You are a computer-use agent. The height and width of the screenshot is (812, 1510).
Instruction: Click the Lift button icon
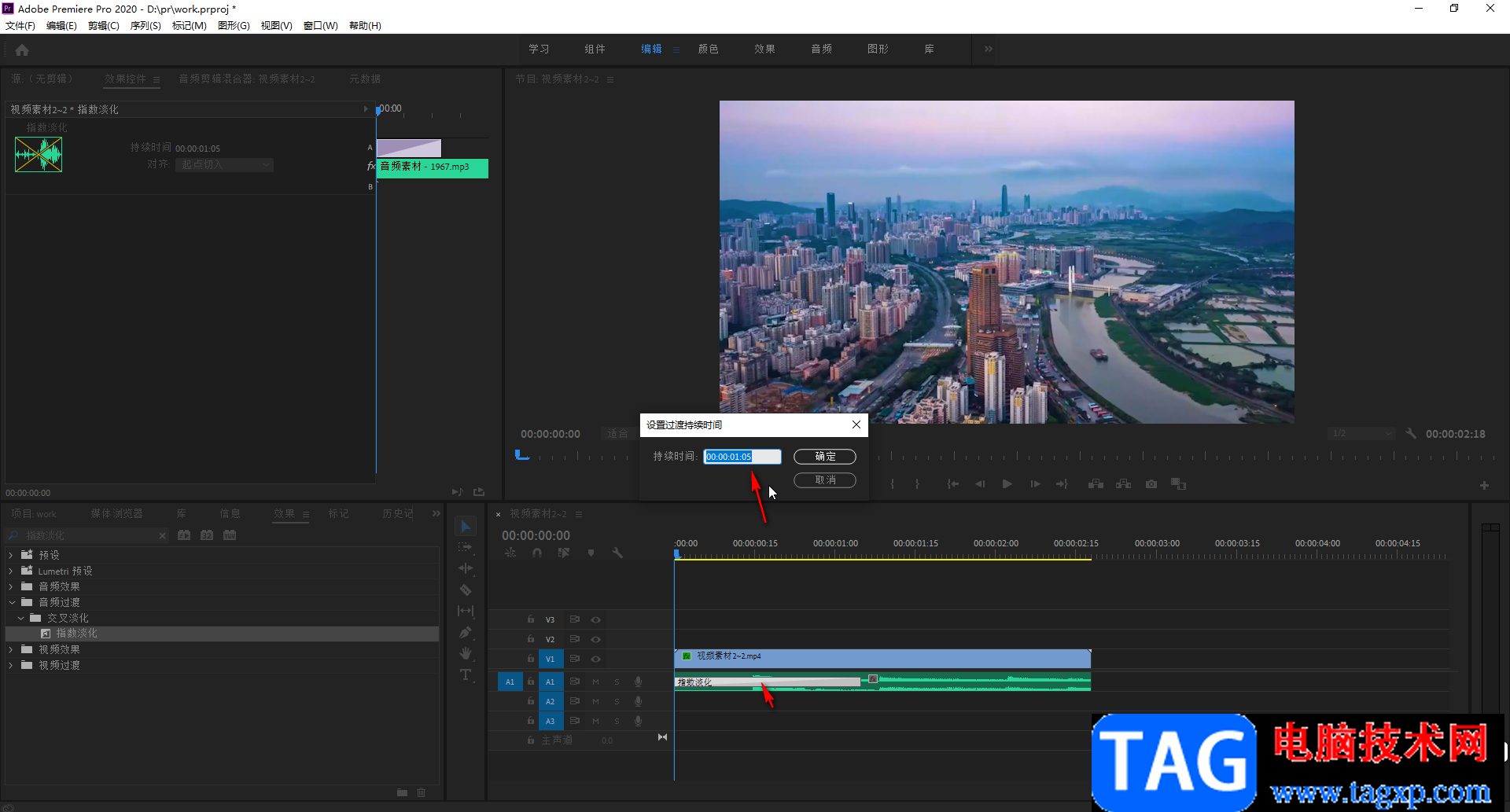point(1096,484)
